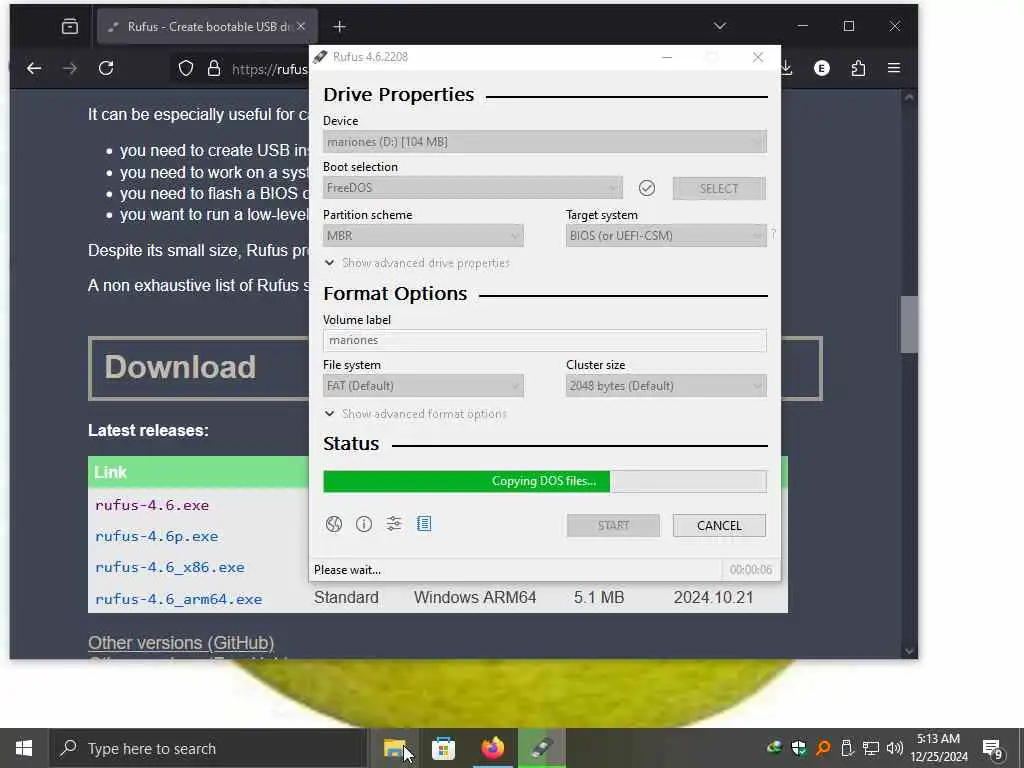The image size is (1024, 768).
Task: Expand Show advanced drive properties
Action: (417, 263)
